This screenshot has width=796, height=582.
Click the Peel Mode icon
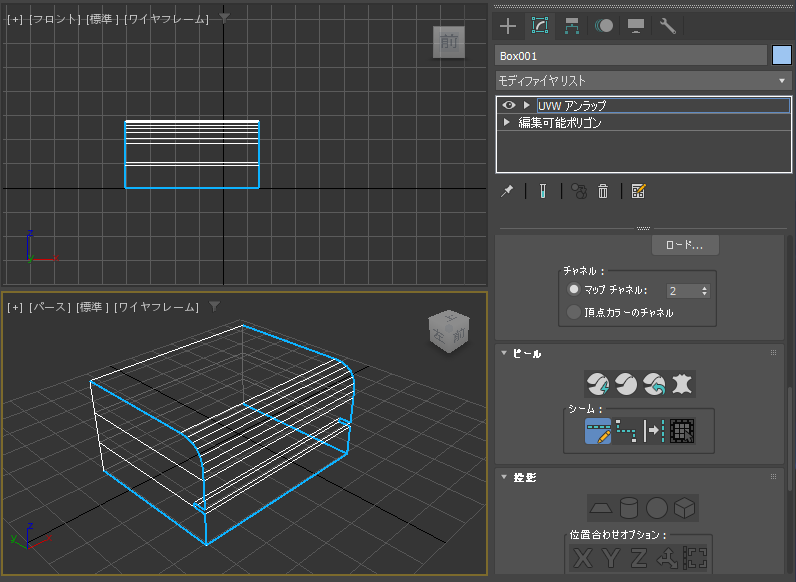(x=626, y=384)
